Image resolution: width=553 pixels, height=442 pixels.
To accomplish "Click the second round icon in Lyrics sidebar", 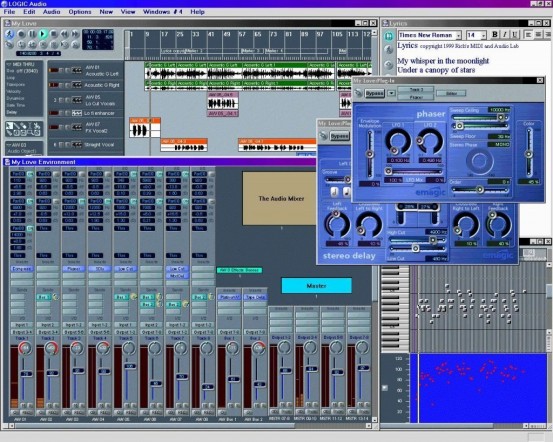I will (x=389, y=50).
